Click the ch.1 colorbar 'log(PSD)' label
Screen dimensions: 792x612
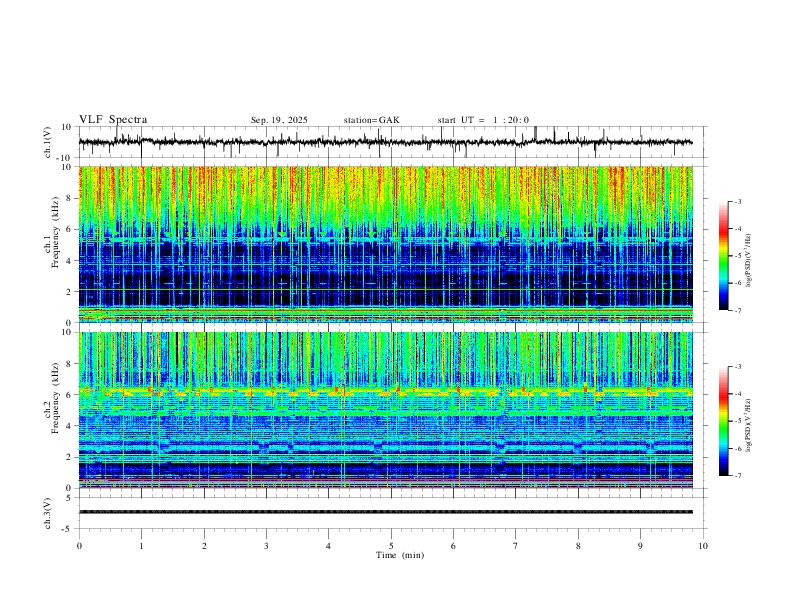pos(750,260)
